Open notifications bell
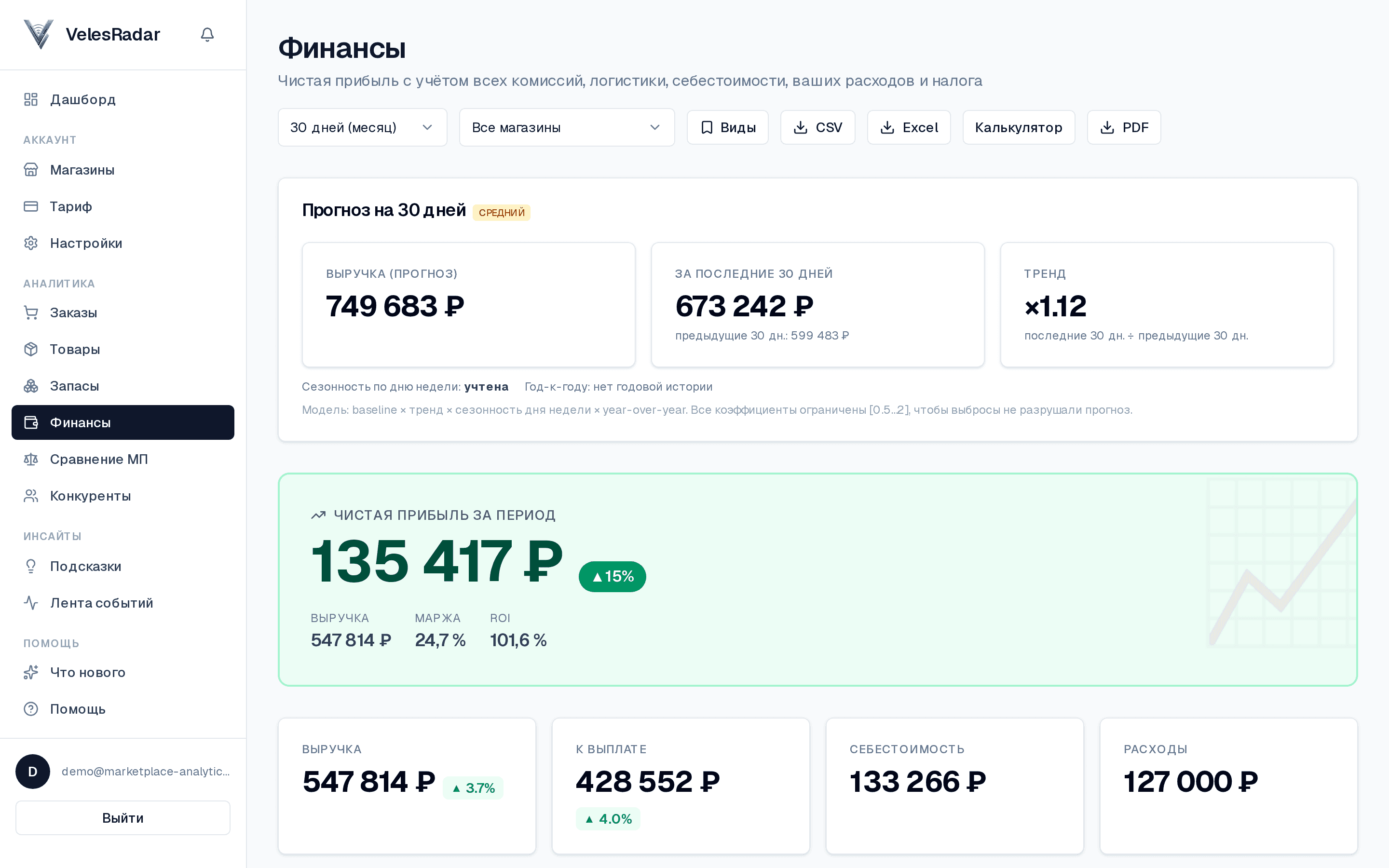Screen dimensions: 1389x868 click(207, 34)
